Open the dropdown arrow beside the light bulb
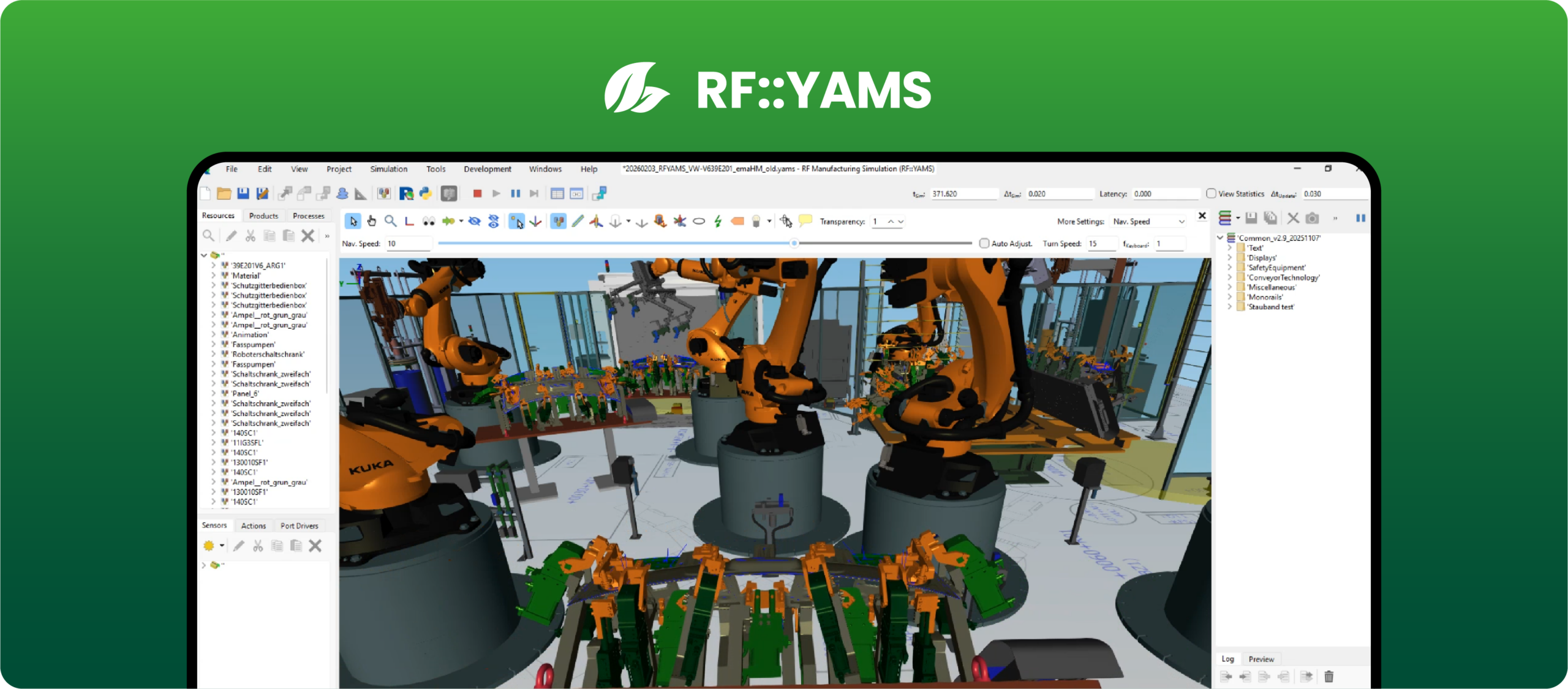The image size is (1568, 689). point(769,221)
